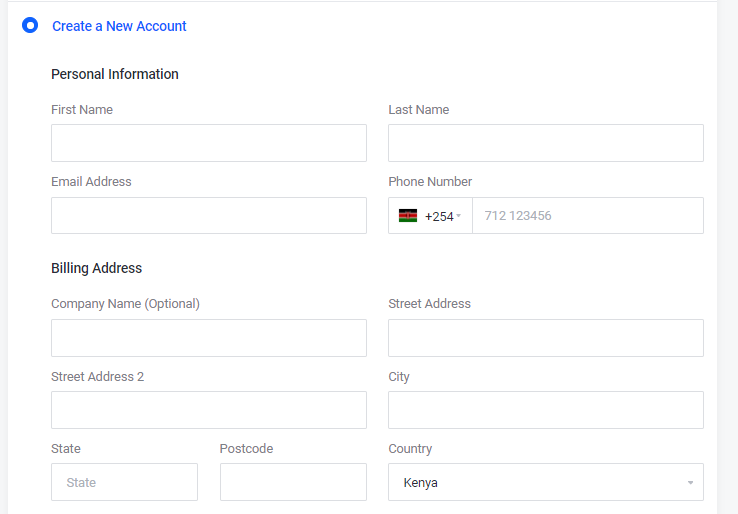Focus the First Name input field
The width and height of the screenshot is (738, 514).
208,143
